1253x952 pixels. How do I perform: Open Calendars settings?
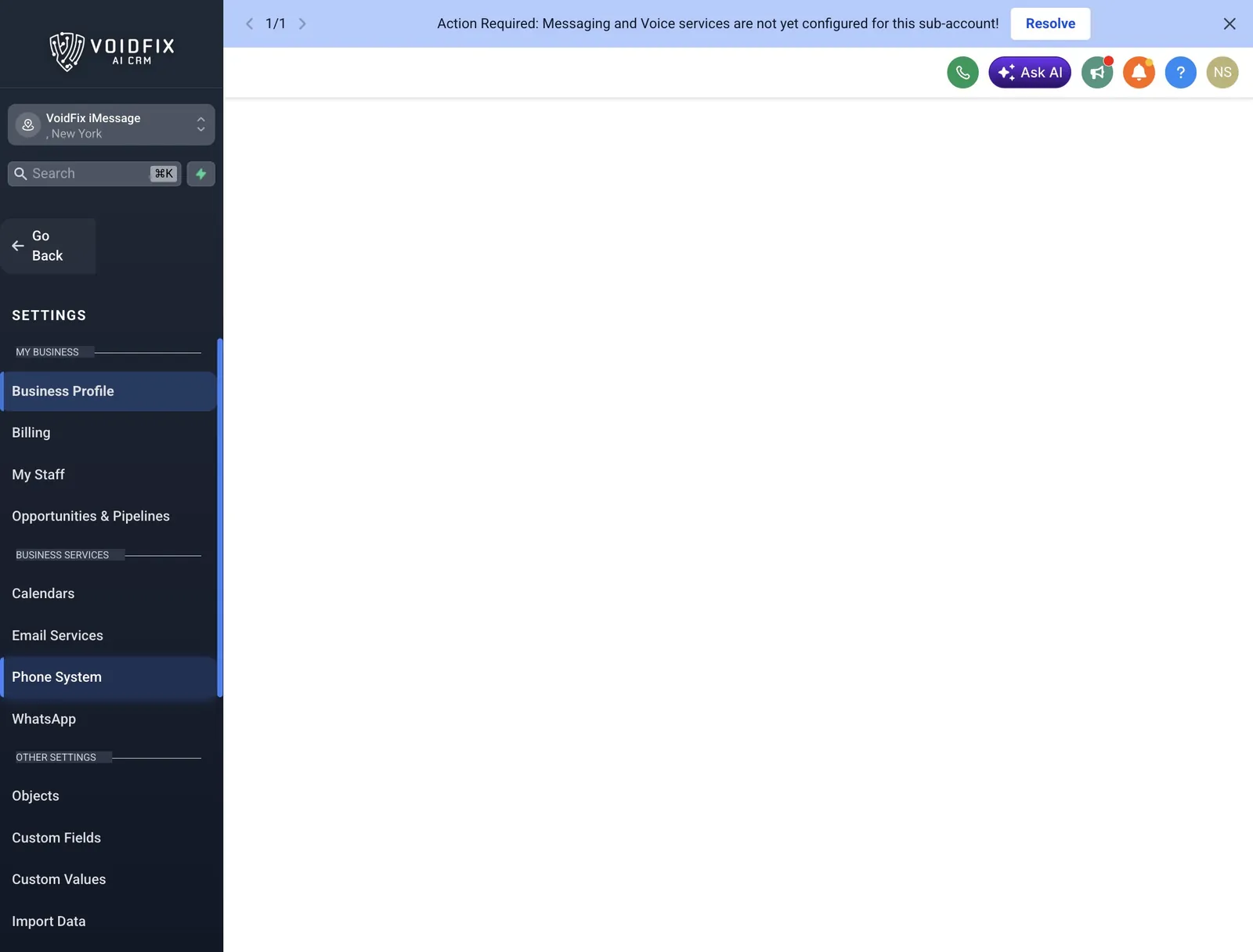coord(109,593)
